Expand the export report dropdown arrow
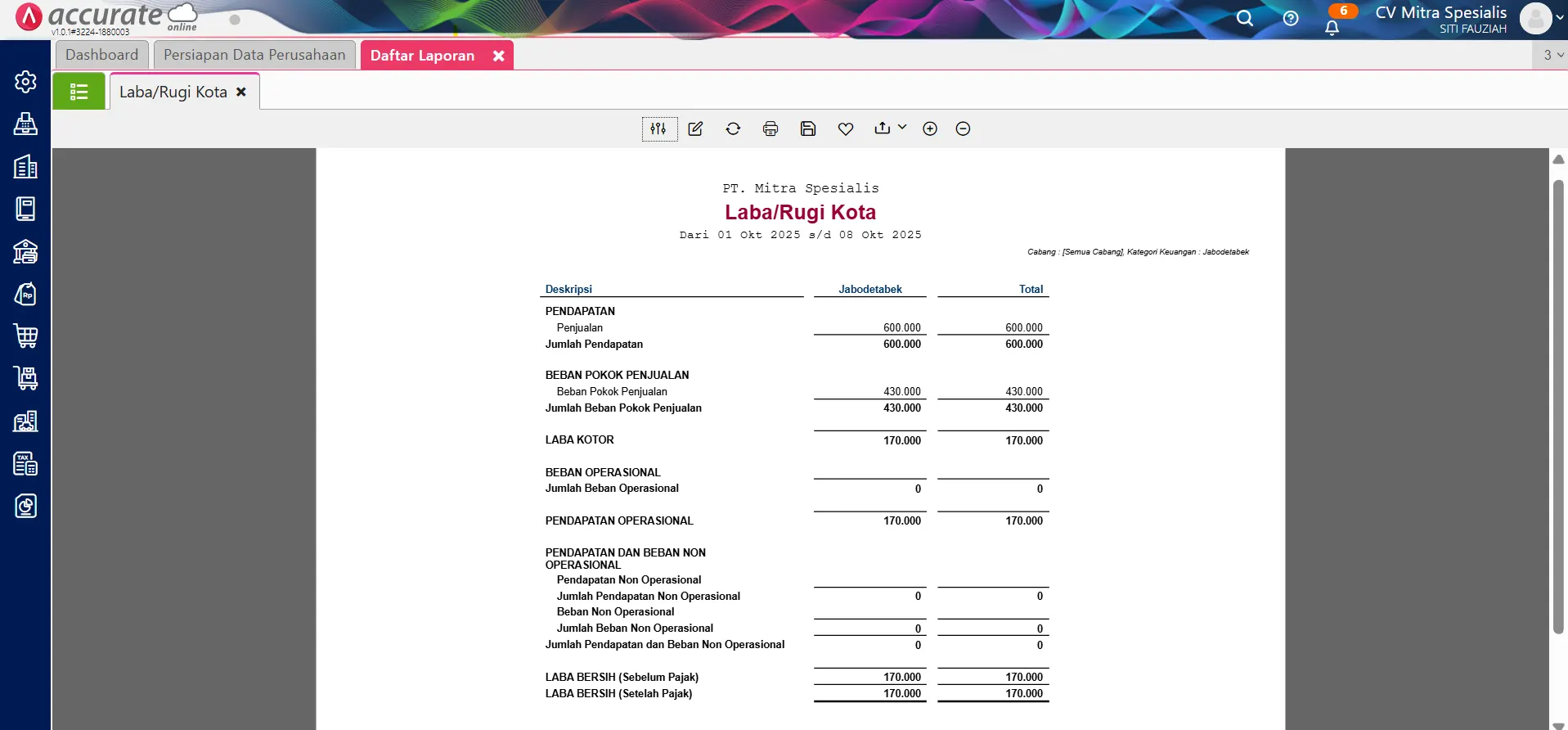Image resolution: width=1568 pixels, height=730 pixels. click(902, 128)
